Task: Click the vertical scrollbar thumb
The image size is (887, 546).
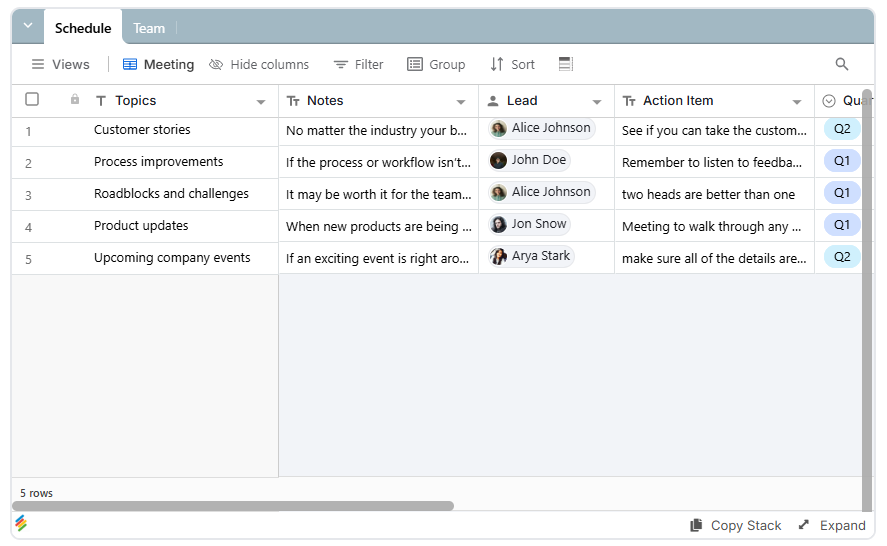Action: [x=867, y=300]
